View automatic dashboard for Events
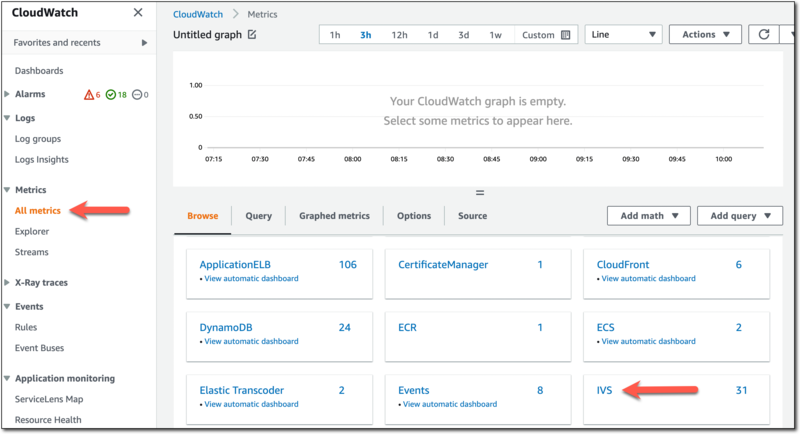This screenshot has width=800, height=434. 449,404
